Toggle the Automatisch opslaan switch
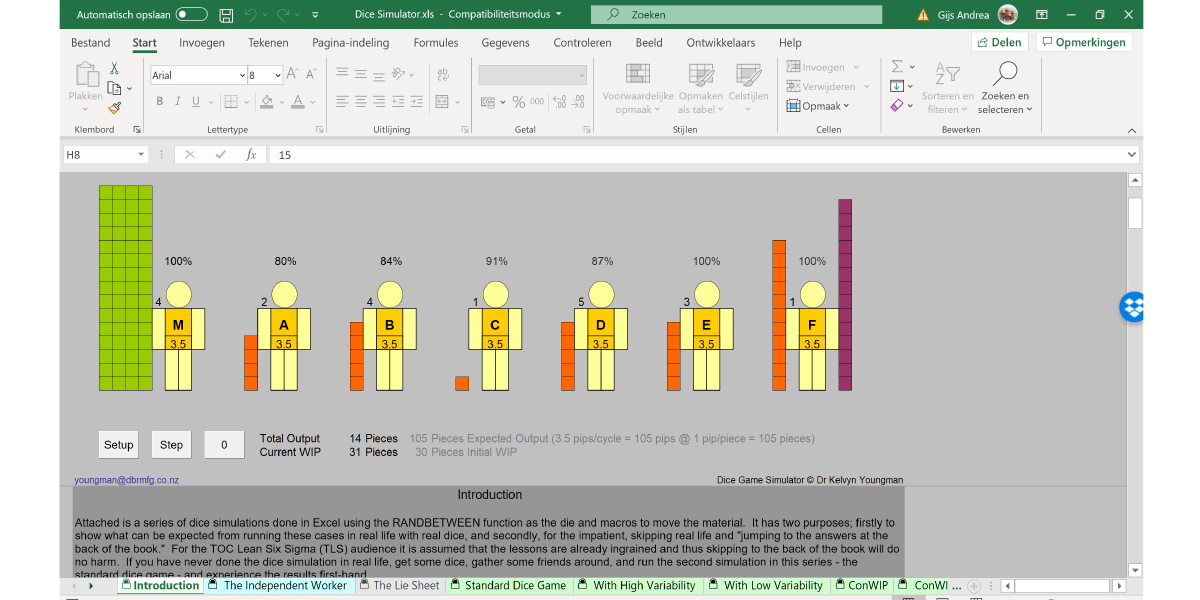 tap(191, 15)
